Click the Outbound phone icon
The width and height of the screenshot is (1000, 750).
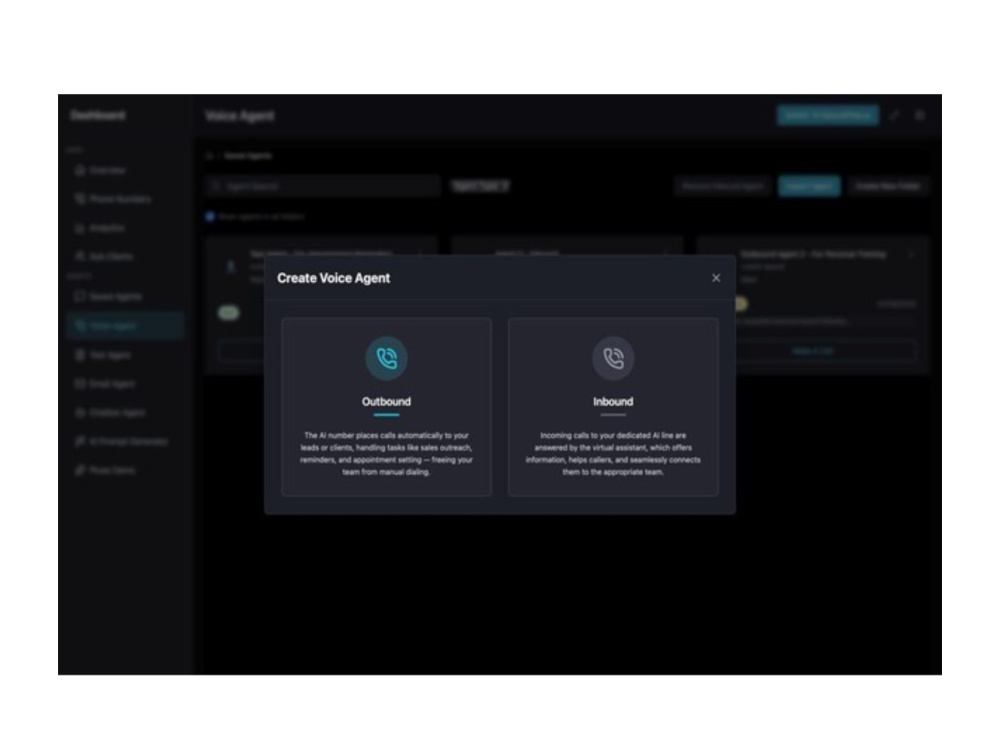pos(386,358)
